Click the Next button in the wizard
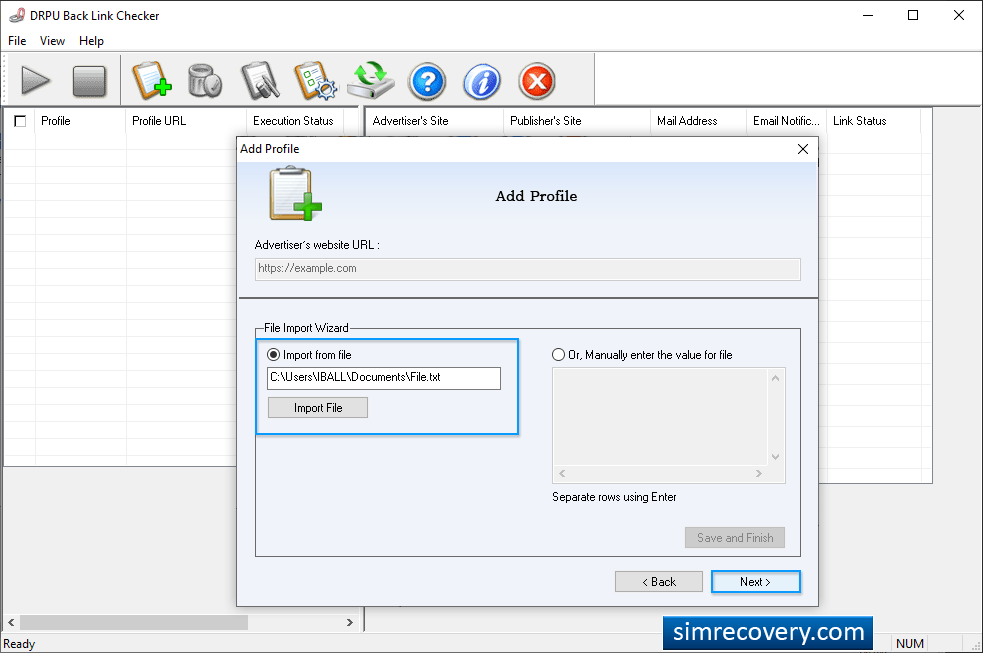The image size is (983, 653). pos(755,582)
